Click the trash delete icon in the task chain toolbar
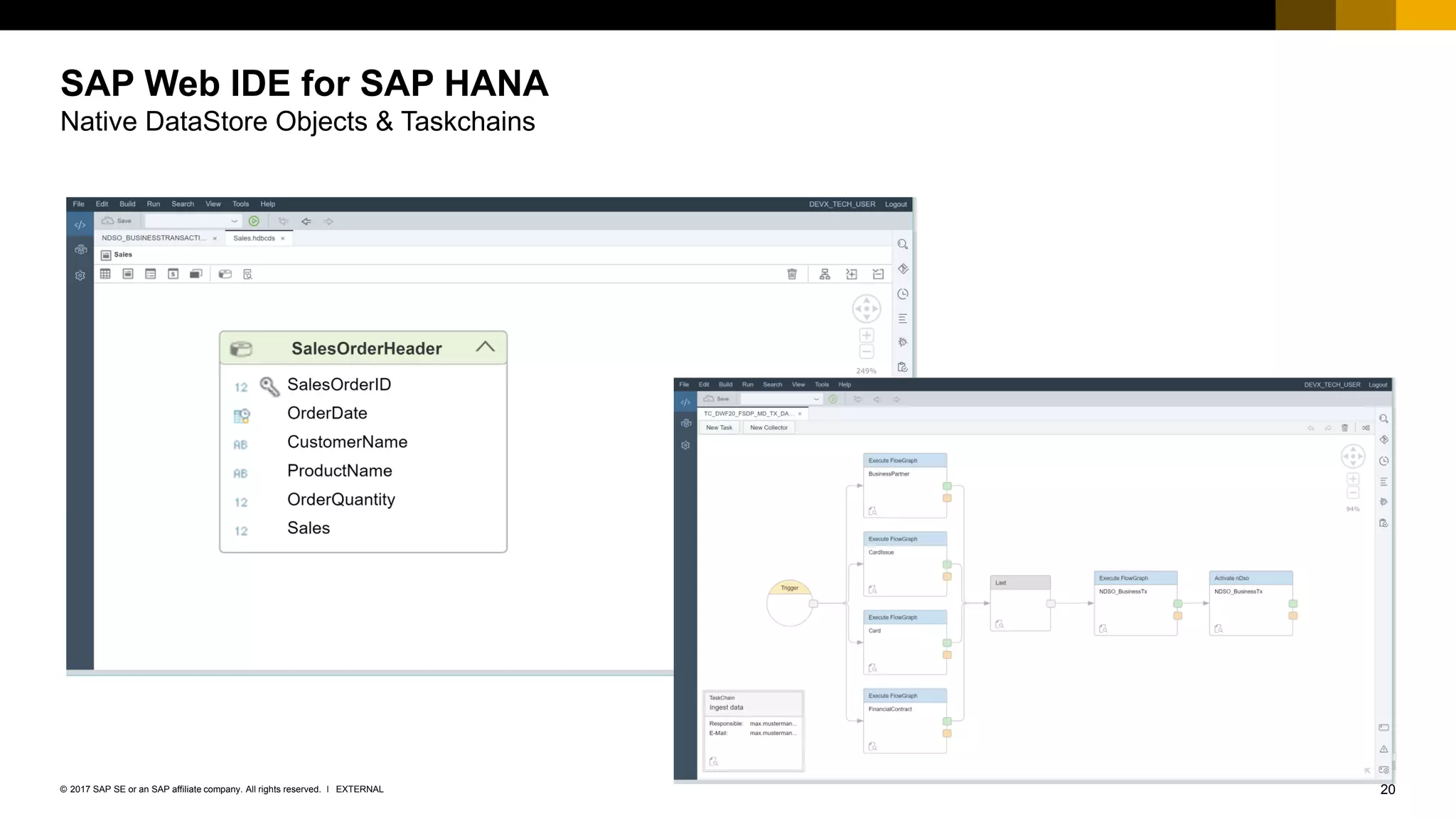Image resolution: width=1456 pixels, height=819 pixels. [1344, 428]
